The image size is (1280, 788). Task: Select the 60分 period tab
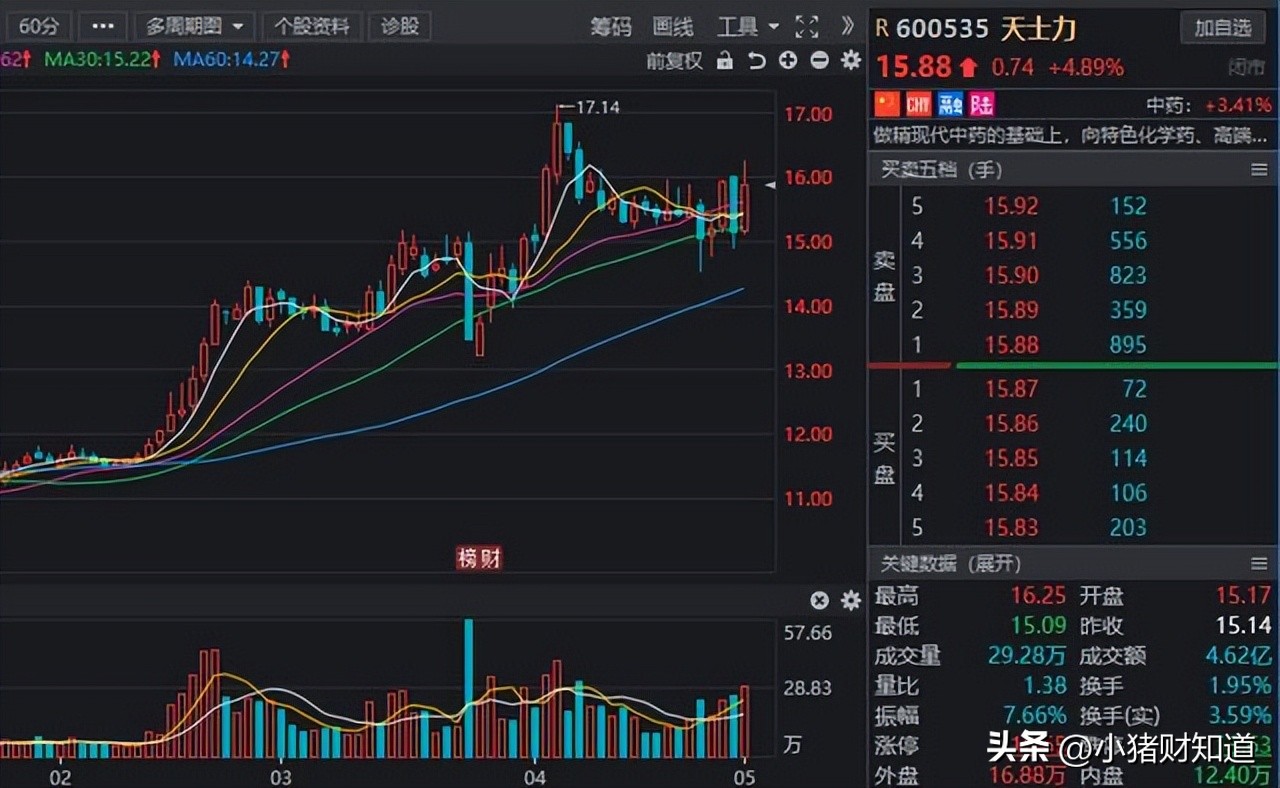(38, 26)
